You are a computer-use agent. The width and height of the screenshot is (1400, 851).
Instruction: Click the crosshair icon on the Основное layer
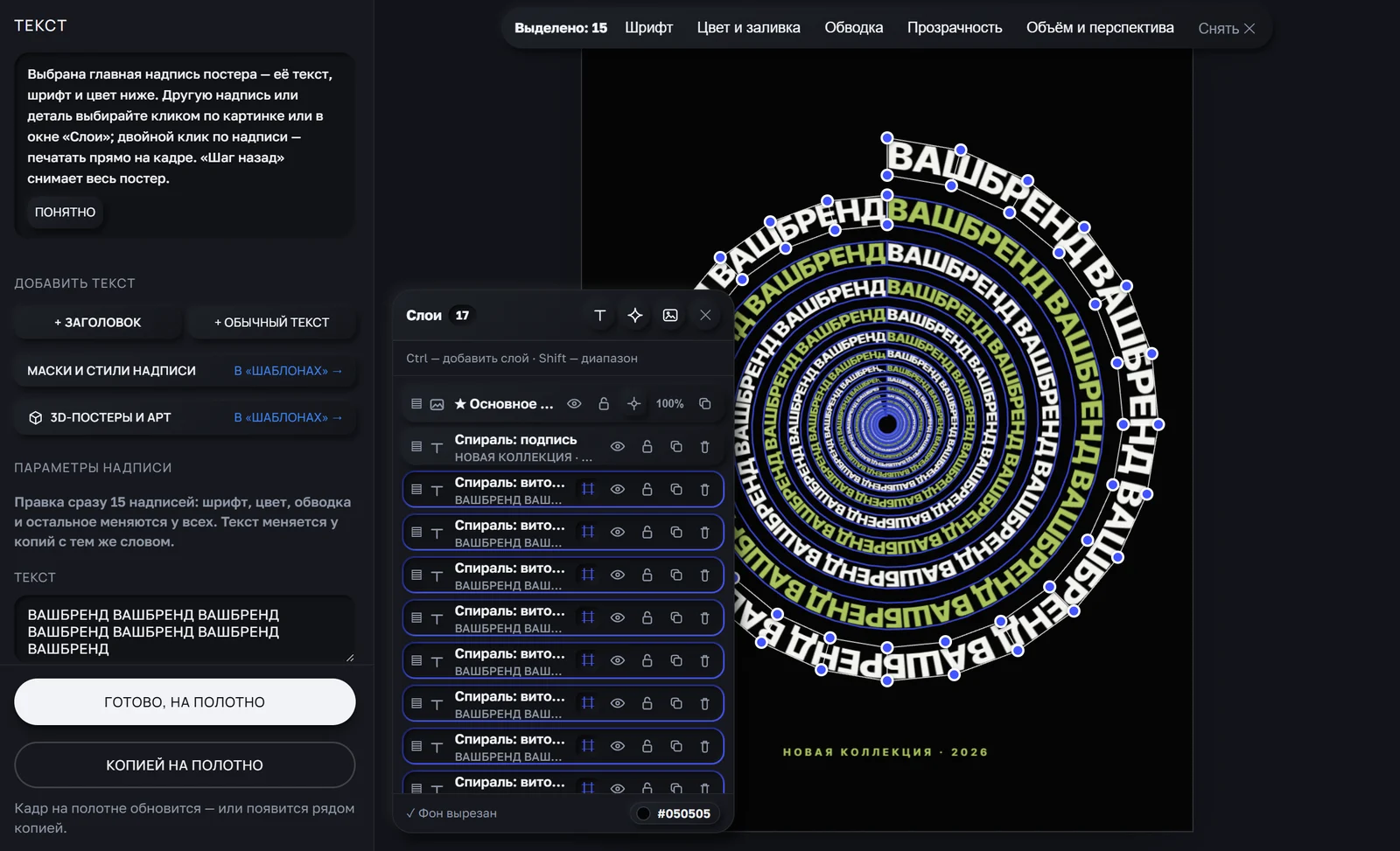pyautogui.click(x=633, y=404)
